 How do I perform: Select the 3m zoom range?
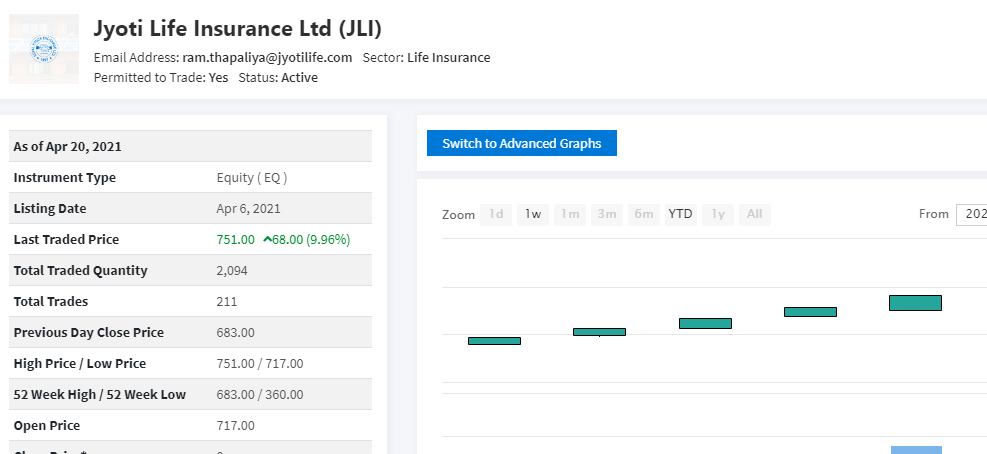click(607, 214)
